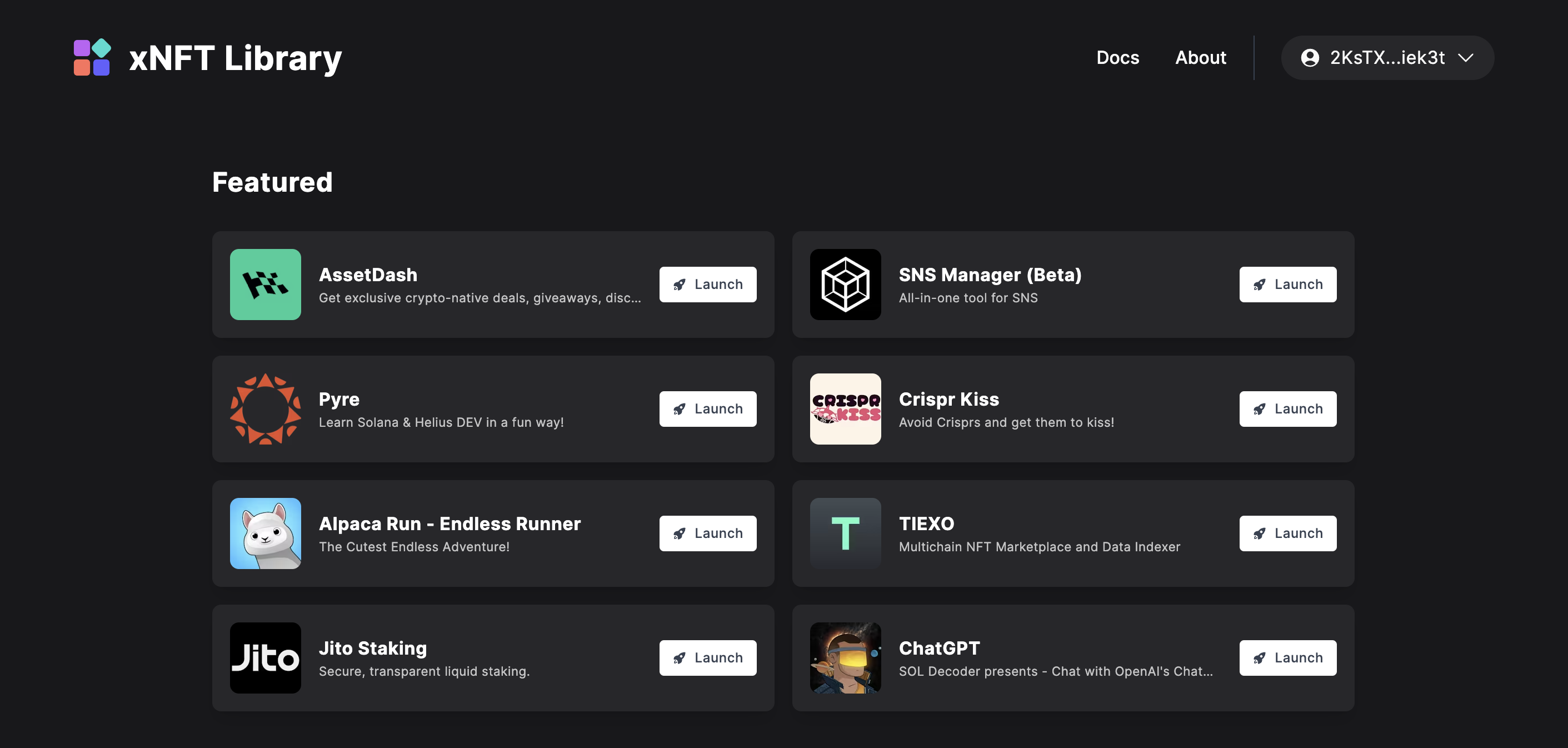Launch Crispr Kiss
Image resolution: width=1568 pixels, height=748 pixels.
1287,408
